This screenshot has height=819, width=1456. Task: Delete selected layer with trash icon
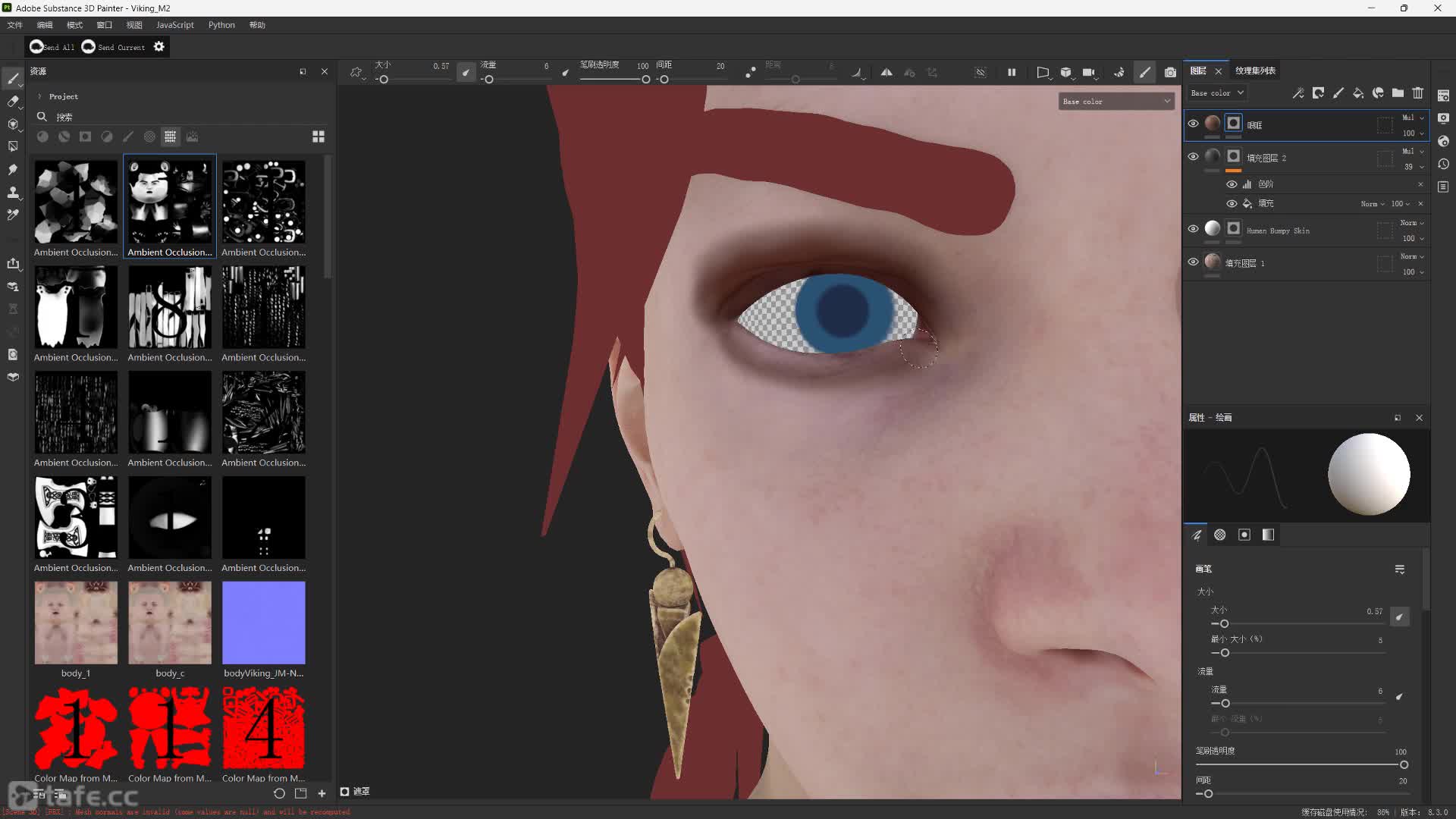pos(1418,93)
